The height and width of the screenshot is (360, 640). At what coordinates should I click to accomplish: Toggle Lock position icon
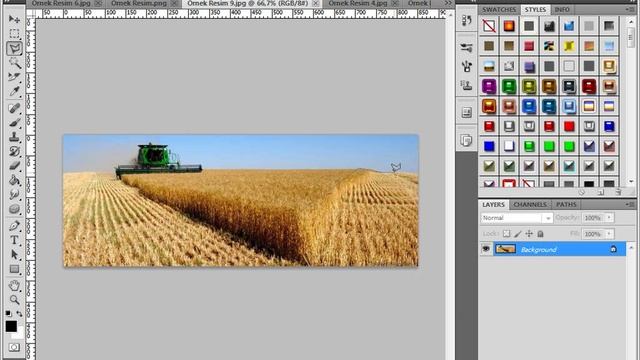pyautogui.click(x=529, y=234)
